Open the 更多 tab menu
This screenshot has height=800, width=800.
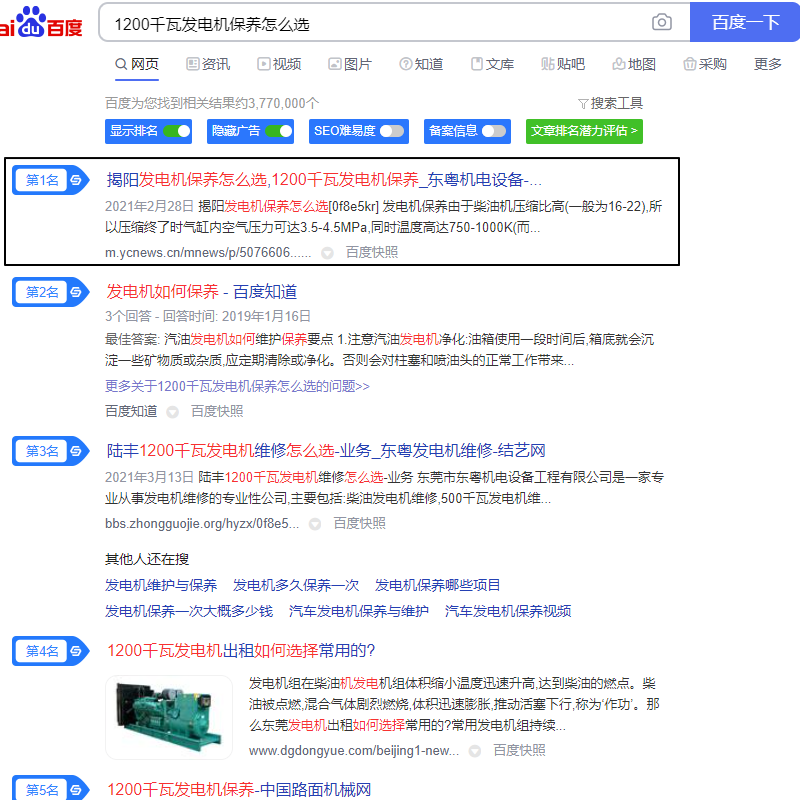[768, 64]
